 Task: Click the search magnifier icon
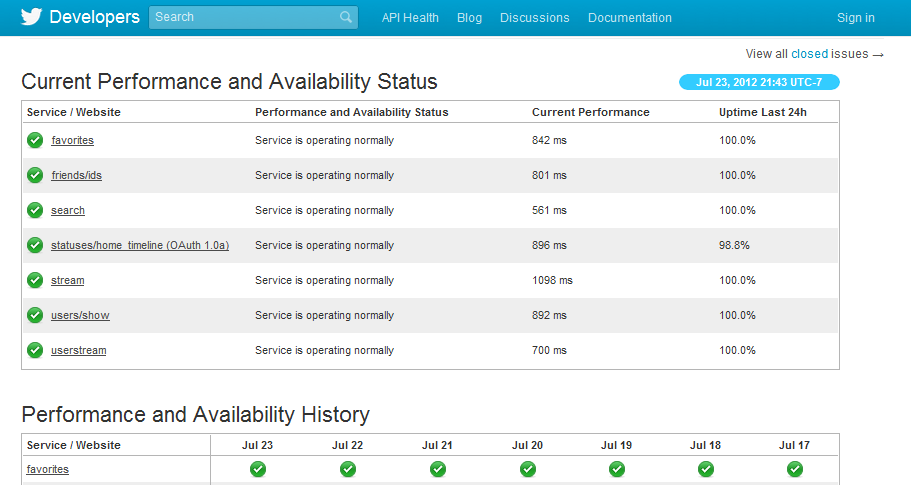346,17
